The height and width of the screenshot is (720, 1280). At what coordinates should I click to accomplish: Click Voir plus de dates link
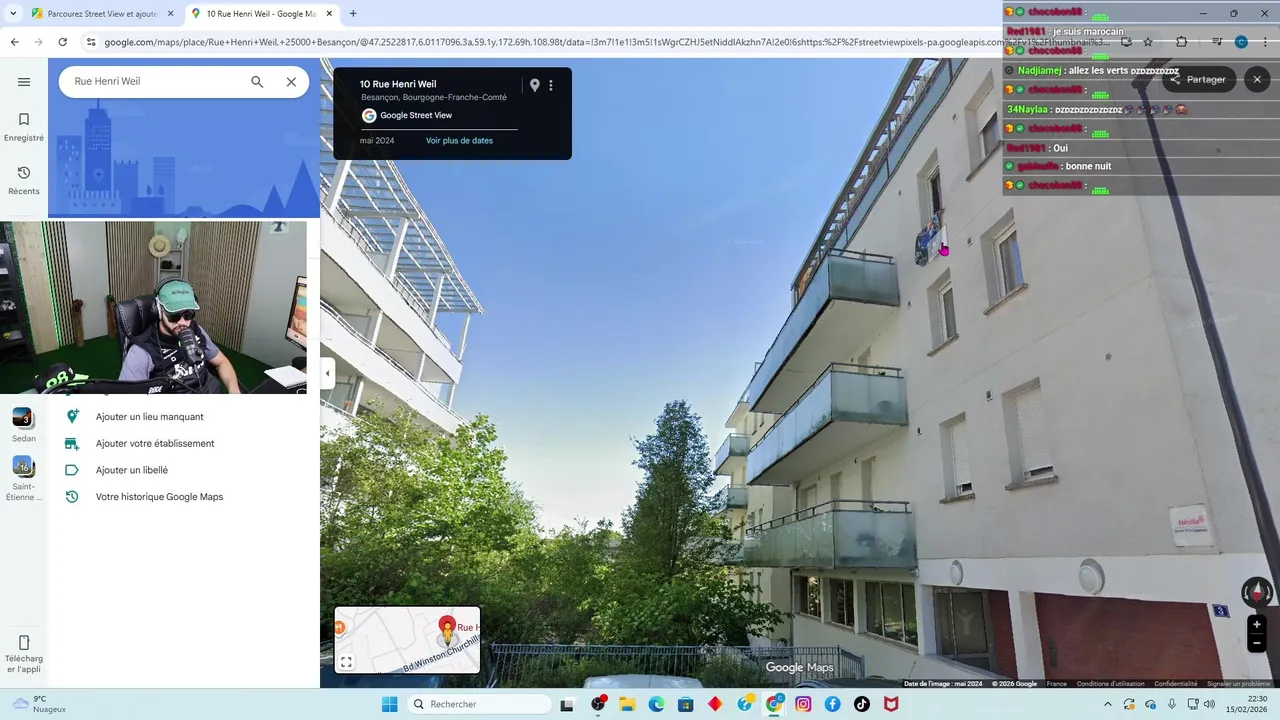459,141
